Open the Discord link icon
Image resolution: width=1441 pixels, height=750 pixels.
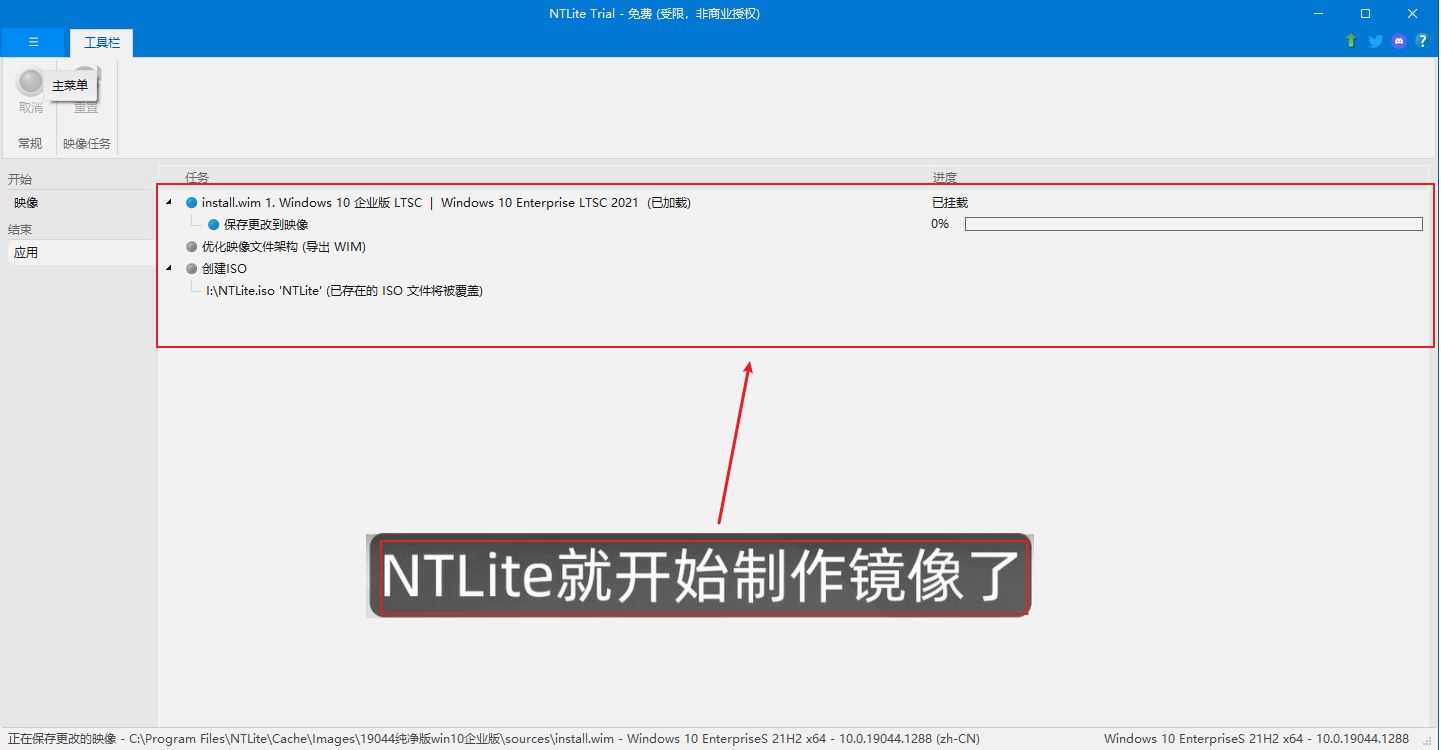1399,41
